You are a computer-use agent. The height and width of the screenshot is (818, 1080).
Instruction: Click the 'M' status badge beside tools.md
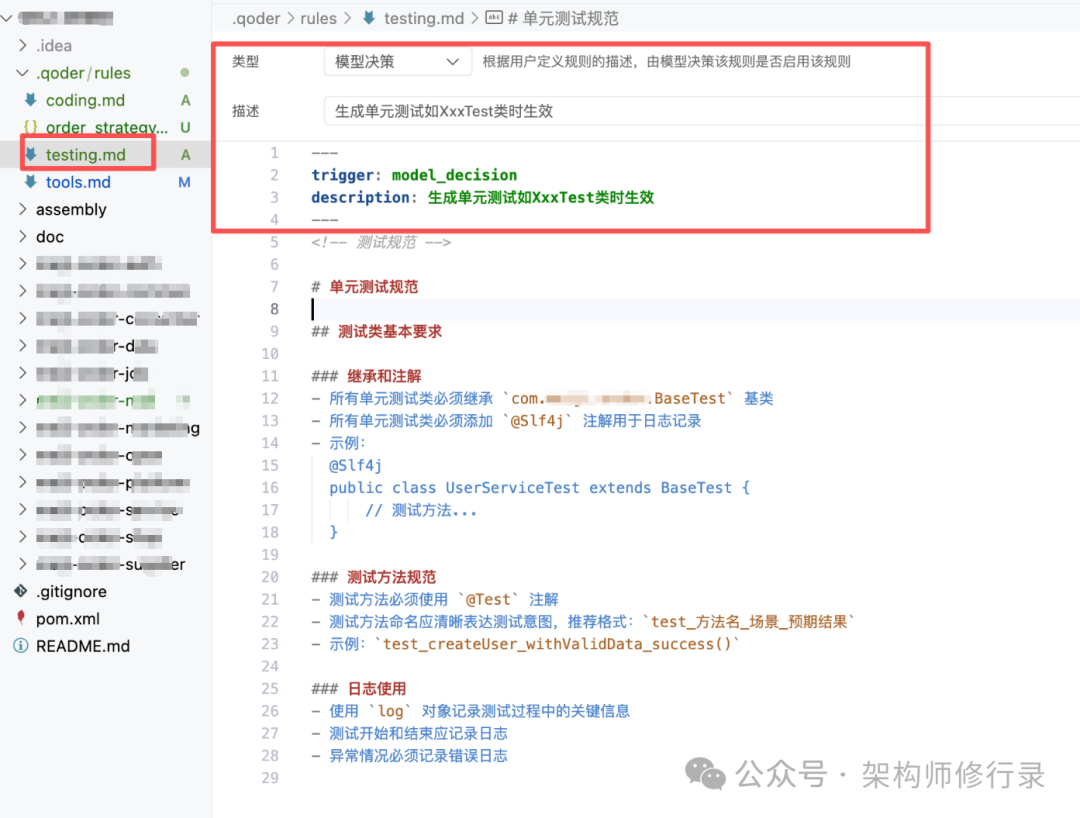click(185, 182)
